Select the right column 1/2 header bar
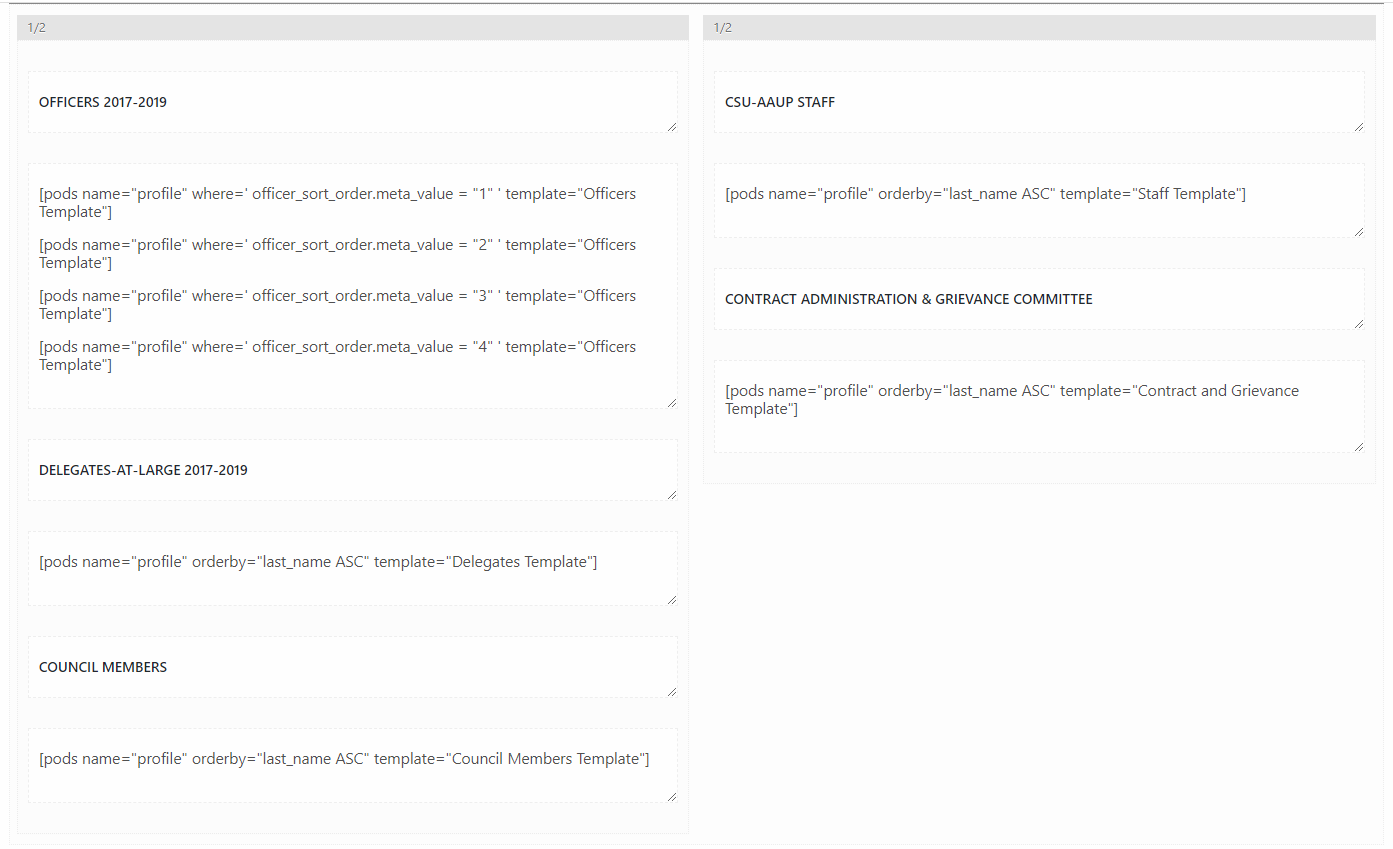The width and height of the screenshot is (1393, 849). tap(1039, 27)
